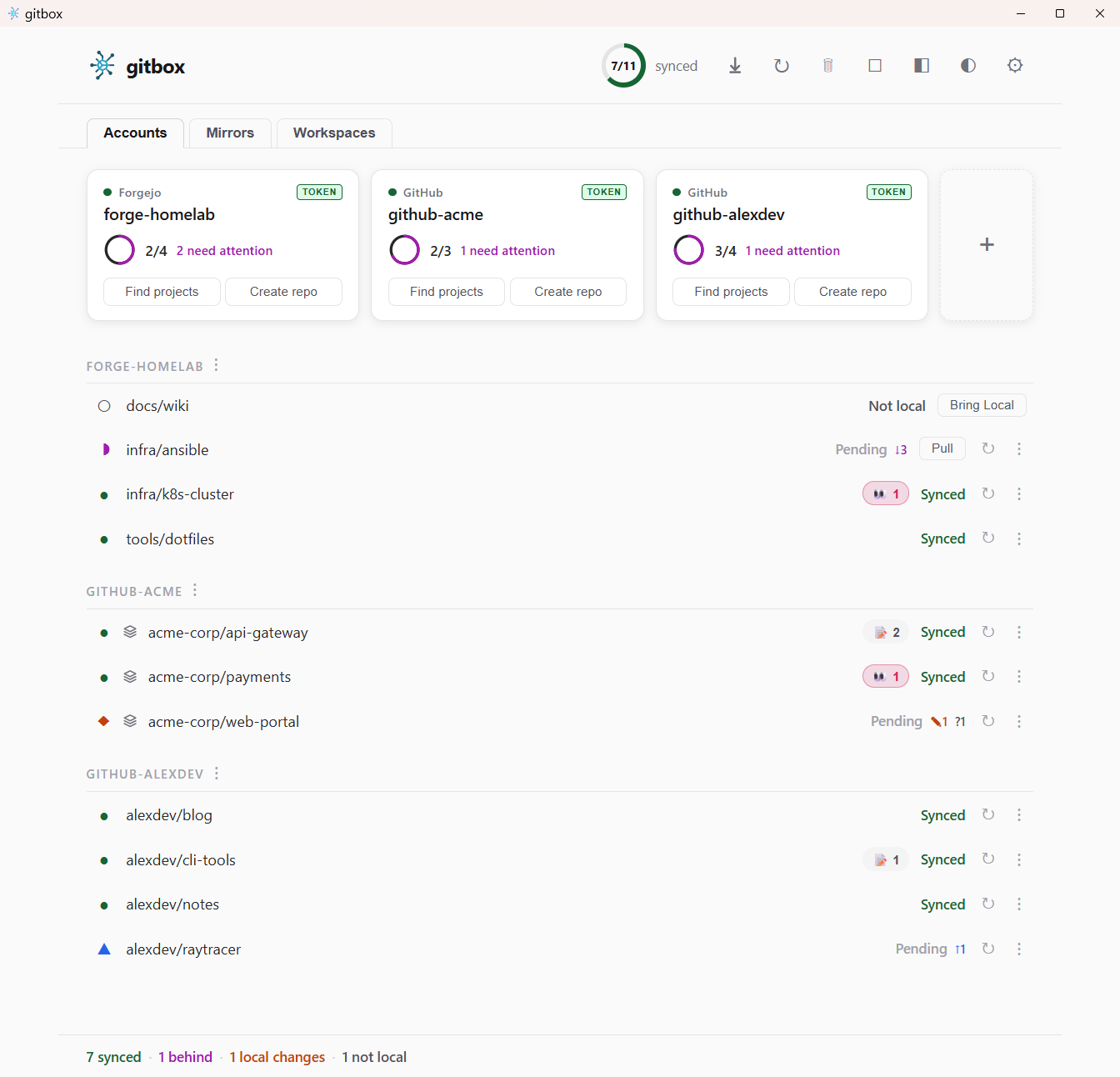Refresh the infra/ansible repository row
The height and width of the screenshot is (1077, 1120).
click(x=988, y=448)
